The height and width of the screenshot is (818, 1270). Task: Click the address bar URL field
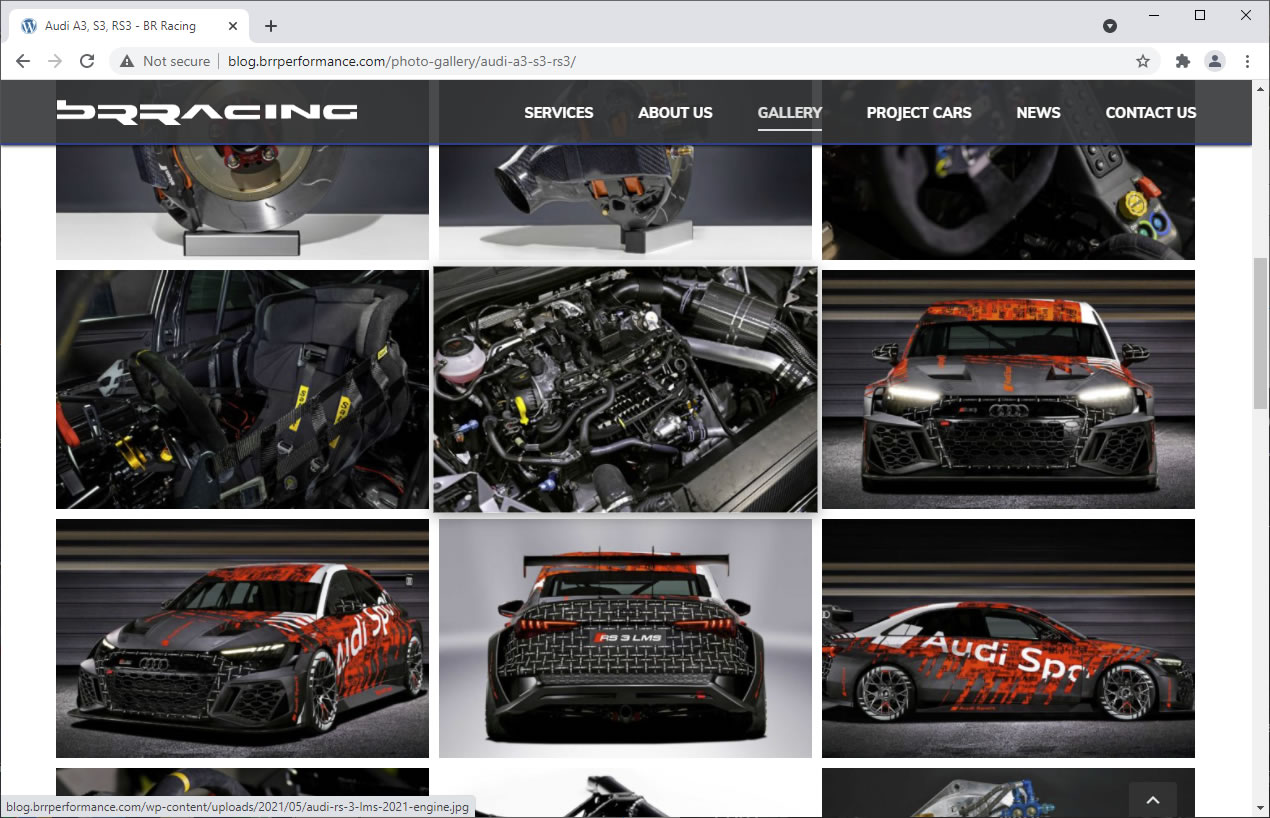click(640, 61)
